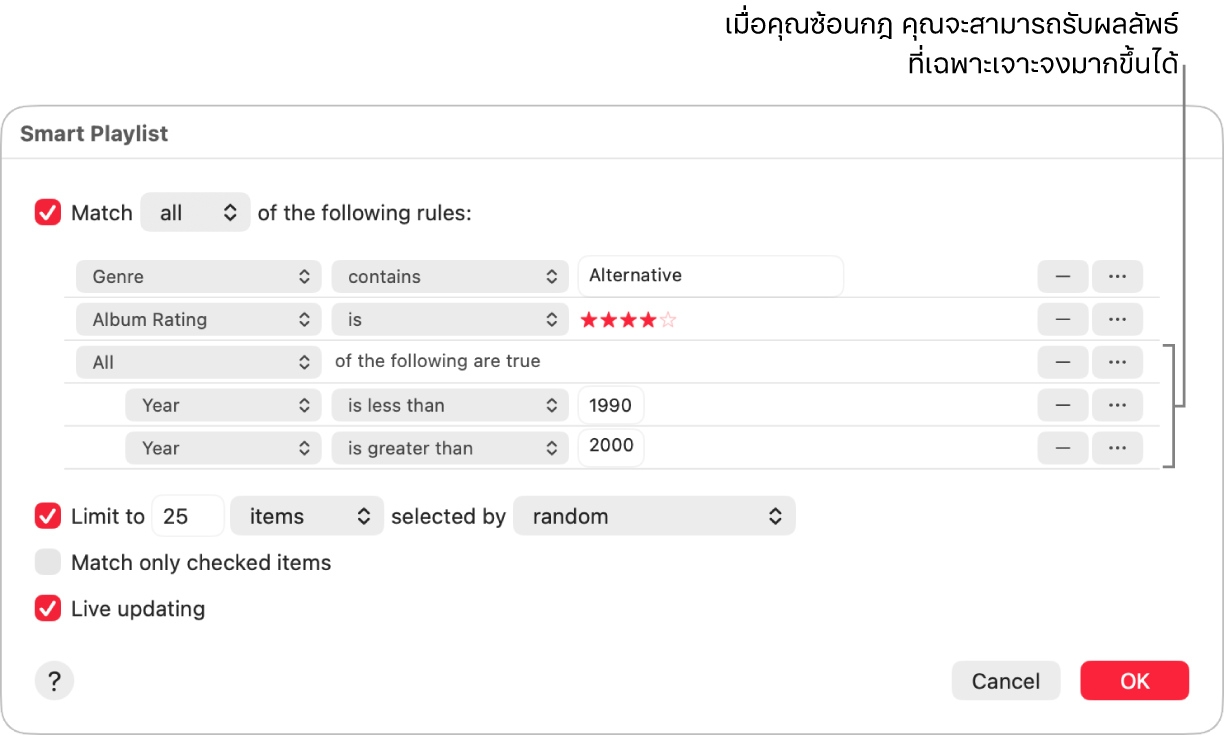The image size is (1226, 737).
Task: Remove the 'All of the following' group rule
Action: pyautogui.click(x=1062, y=362)
